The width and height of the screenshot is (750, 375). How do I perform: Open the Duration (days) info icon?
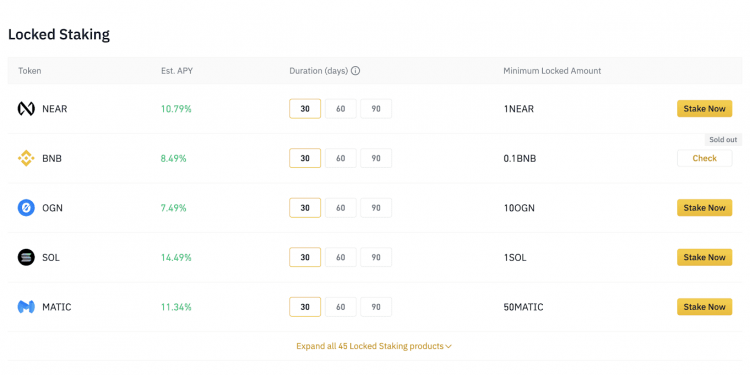tap(355, 71)
